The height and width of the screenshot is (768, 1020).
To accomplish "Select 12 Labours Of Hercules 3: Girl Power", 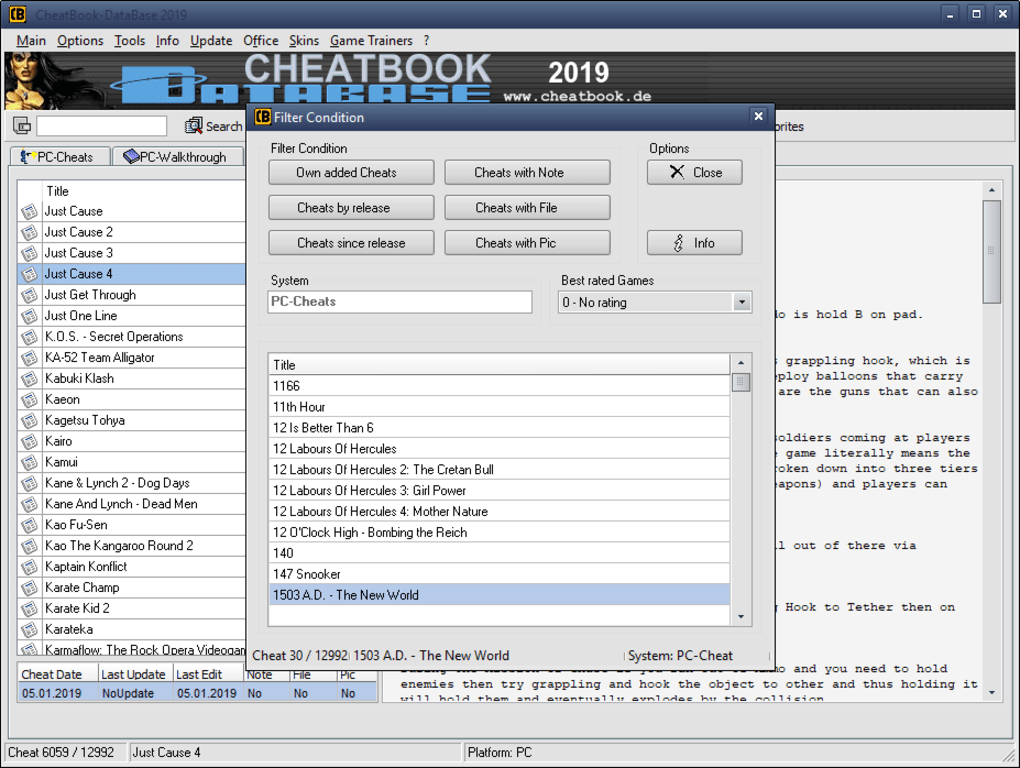I will 500,490.
